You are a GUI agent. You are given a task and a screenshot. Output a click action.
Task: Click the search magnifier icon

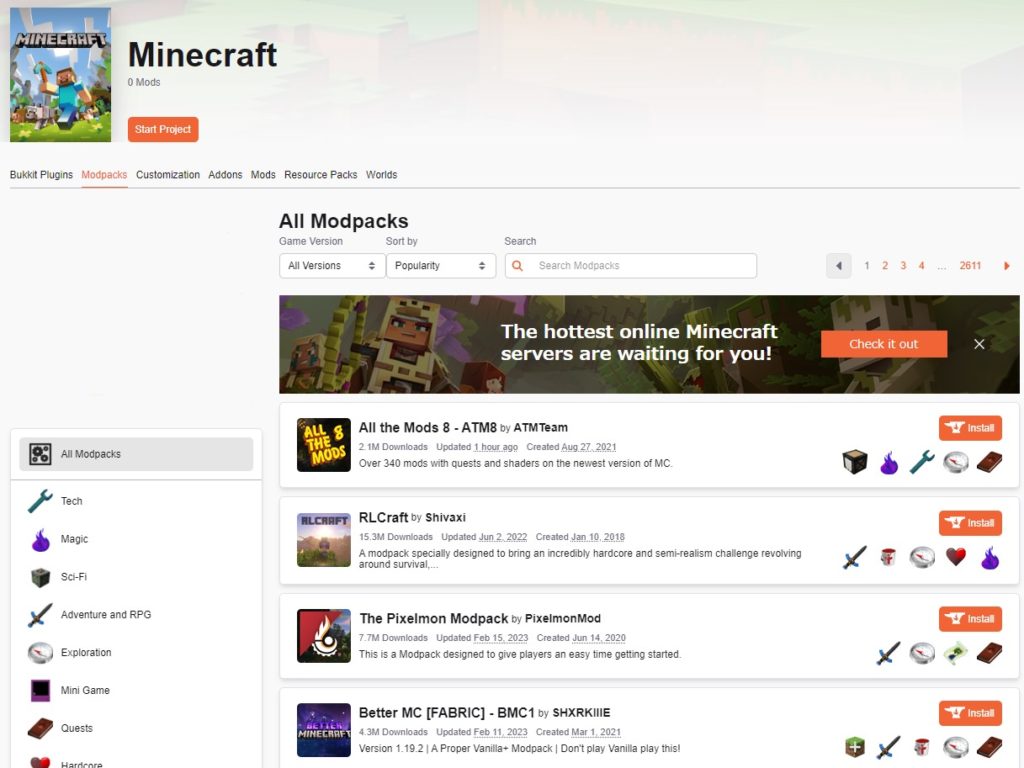517,266
